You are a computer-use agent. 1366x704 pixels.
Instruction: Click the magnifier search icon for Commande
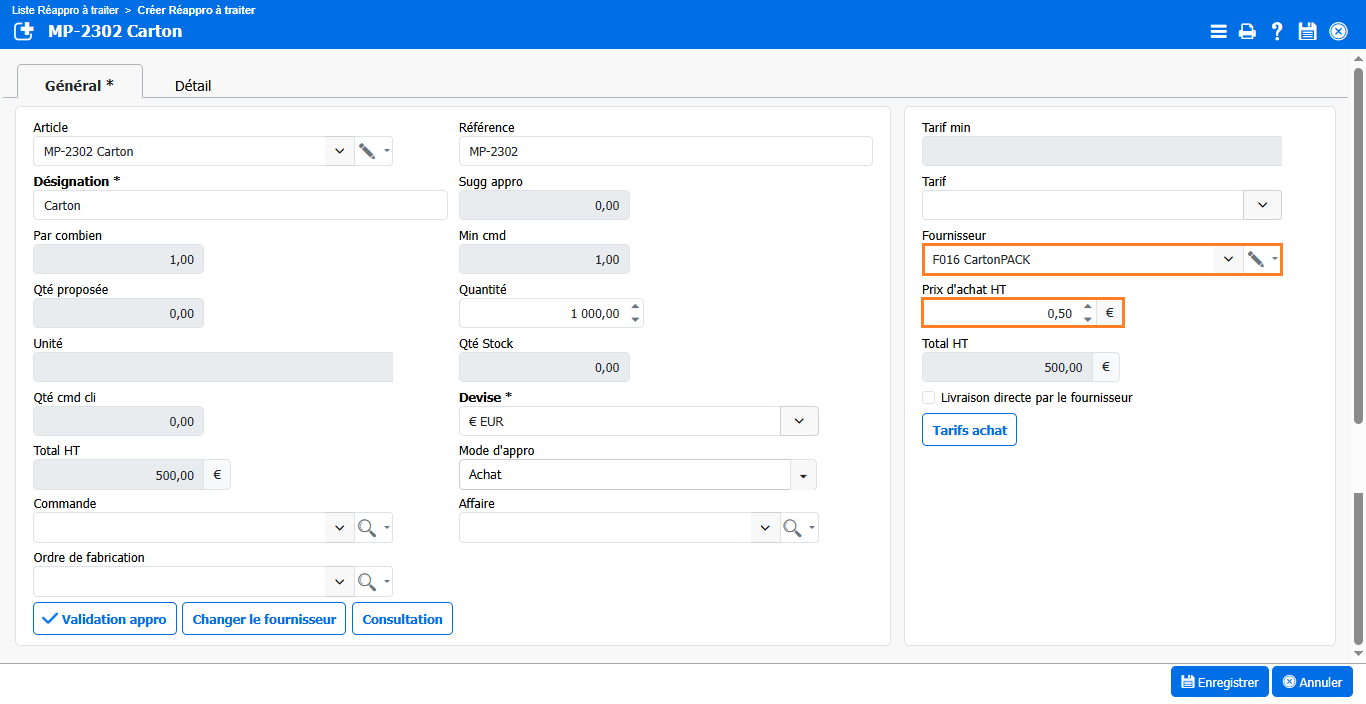click(x=367, y=528)
